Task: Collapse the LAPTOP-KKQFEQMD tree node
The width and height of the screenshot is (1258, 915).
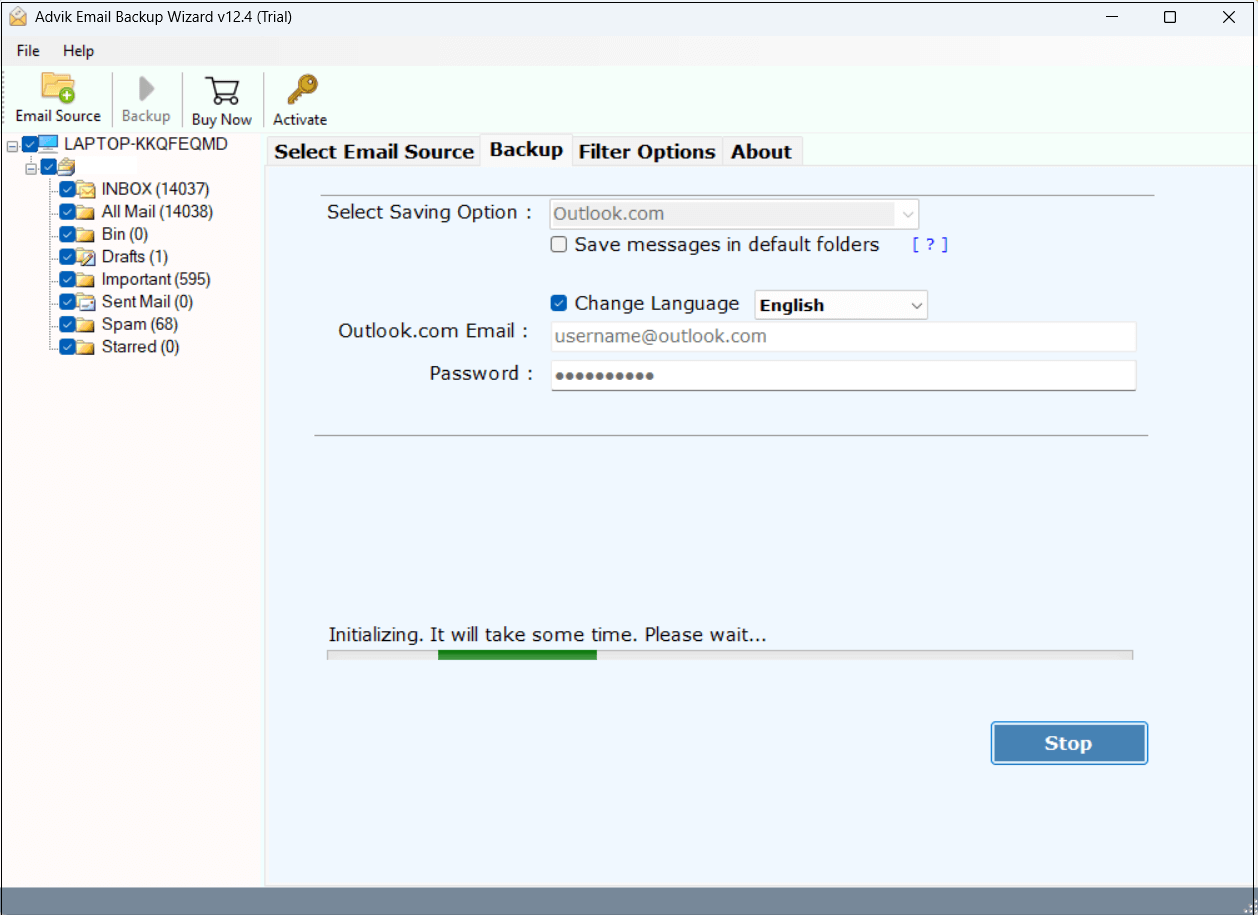Action: click(x=14, y=143)
